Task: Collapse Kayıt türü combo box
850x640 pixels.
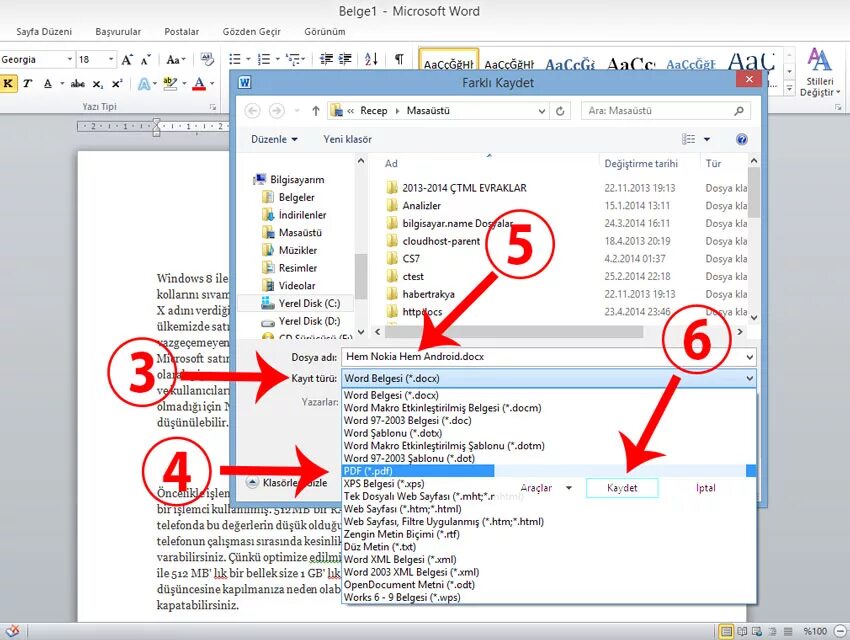Action: pyautogui.click(x=750, y=378)
